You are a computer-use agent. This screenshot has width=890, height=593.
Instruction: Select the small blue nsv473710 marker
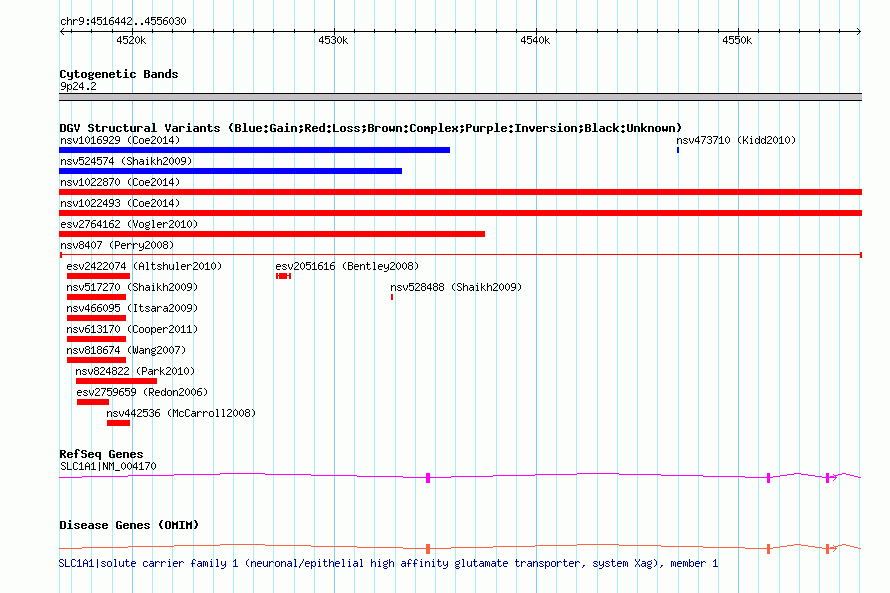(678, 150)
